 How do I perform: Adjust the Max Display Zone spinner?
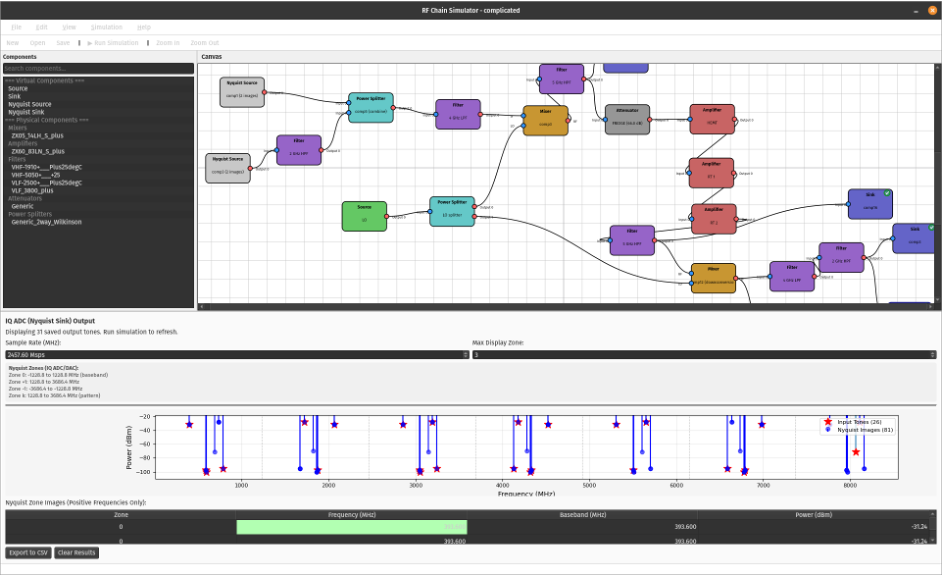click(934, 354)
